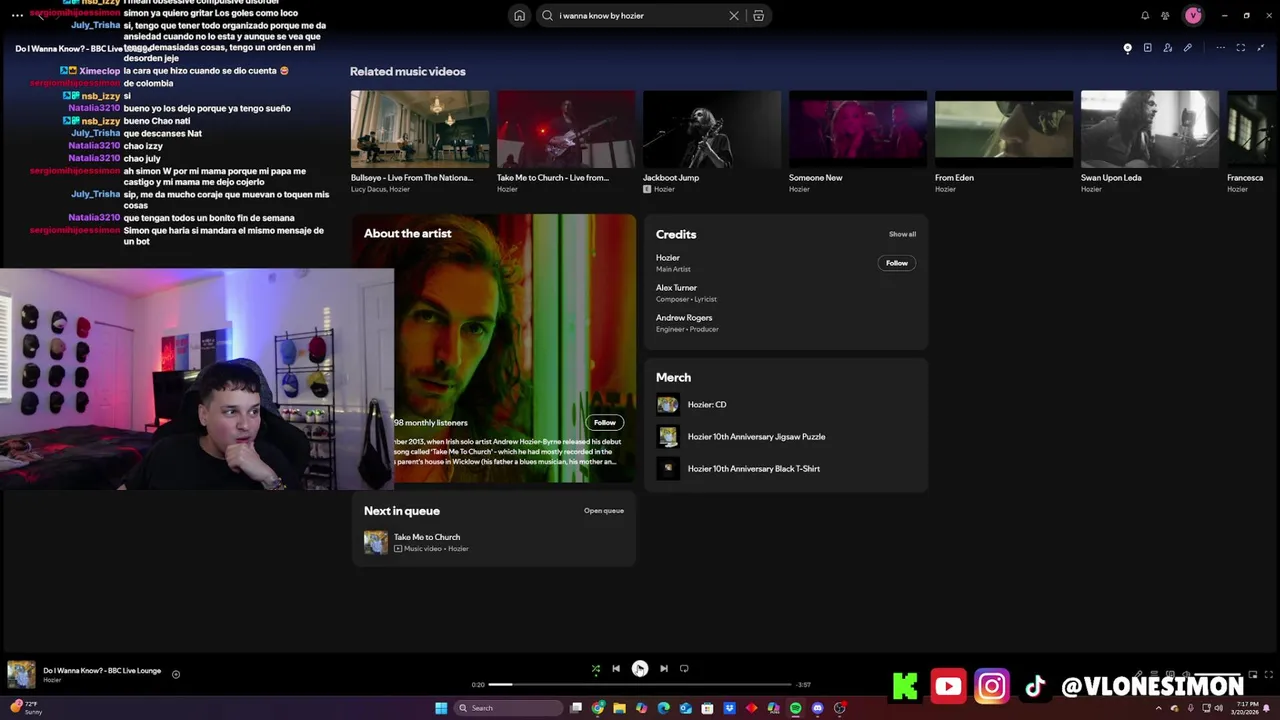Click the Now Playing View icon in the top toolbar
This screenshot has height=720, width=1280.
[x=1127, y=48]
